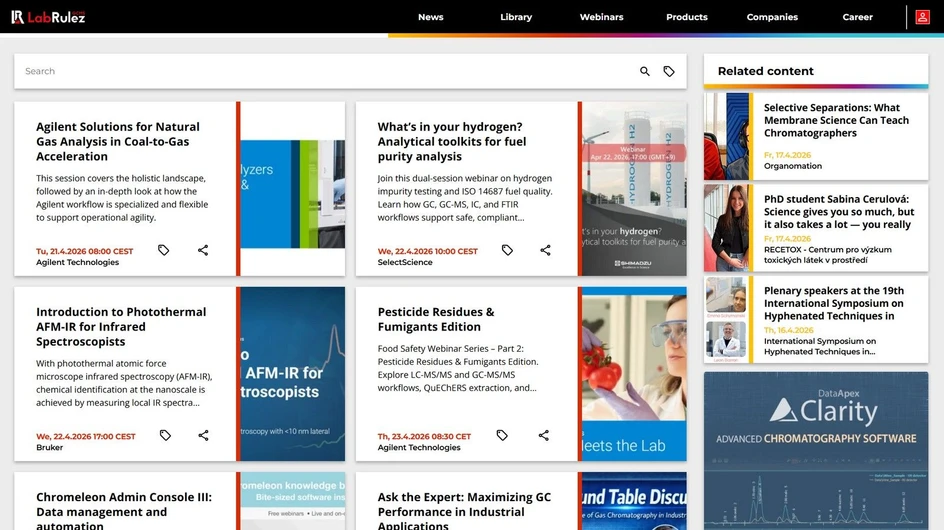Open Chromeleon Admin Console III title
This screenshot has height=530, width=944.
[x=124, y=511]
